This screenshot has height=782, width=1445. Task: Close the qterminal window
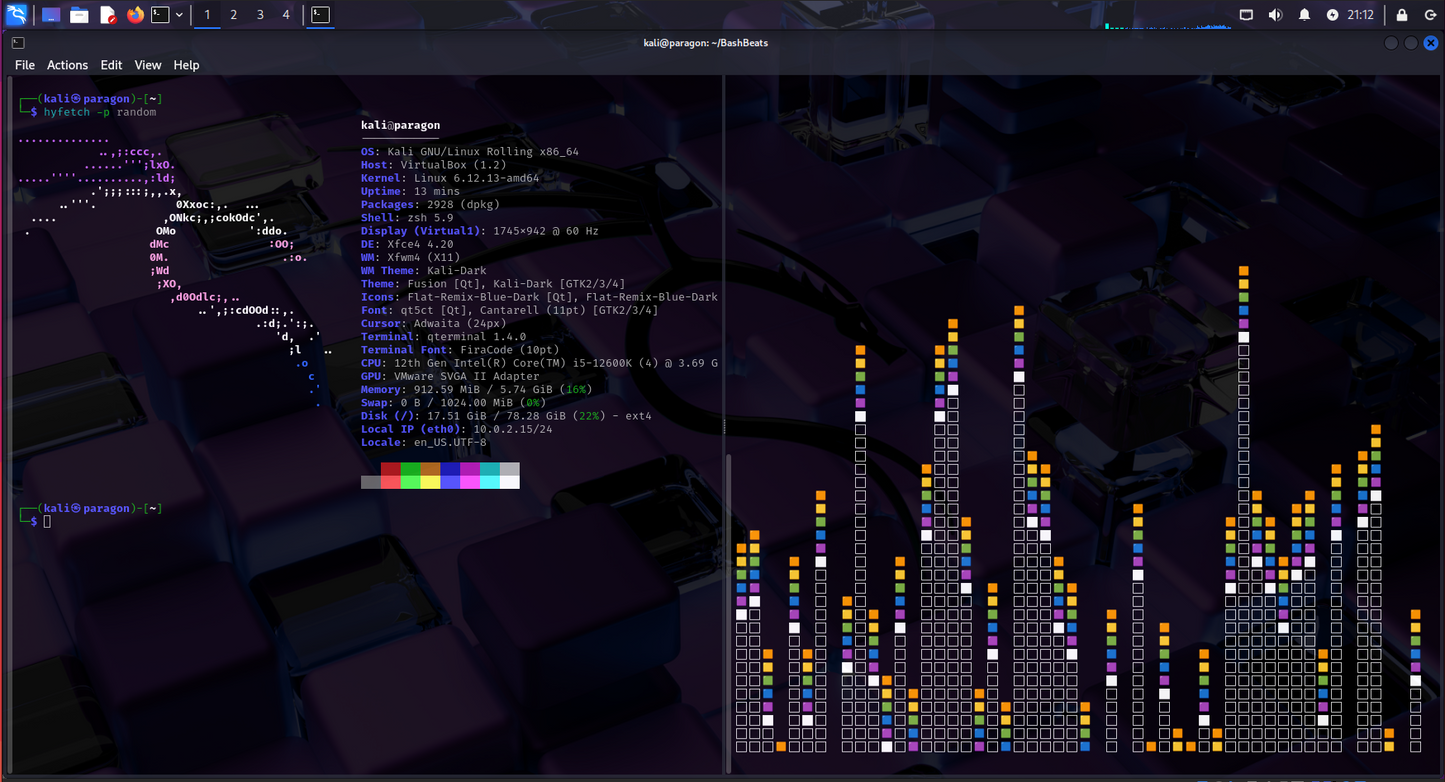1431,43
